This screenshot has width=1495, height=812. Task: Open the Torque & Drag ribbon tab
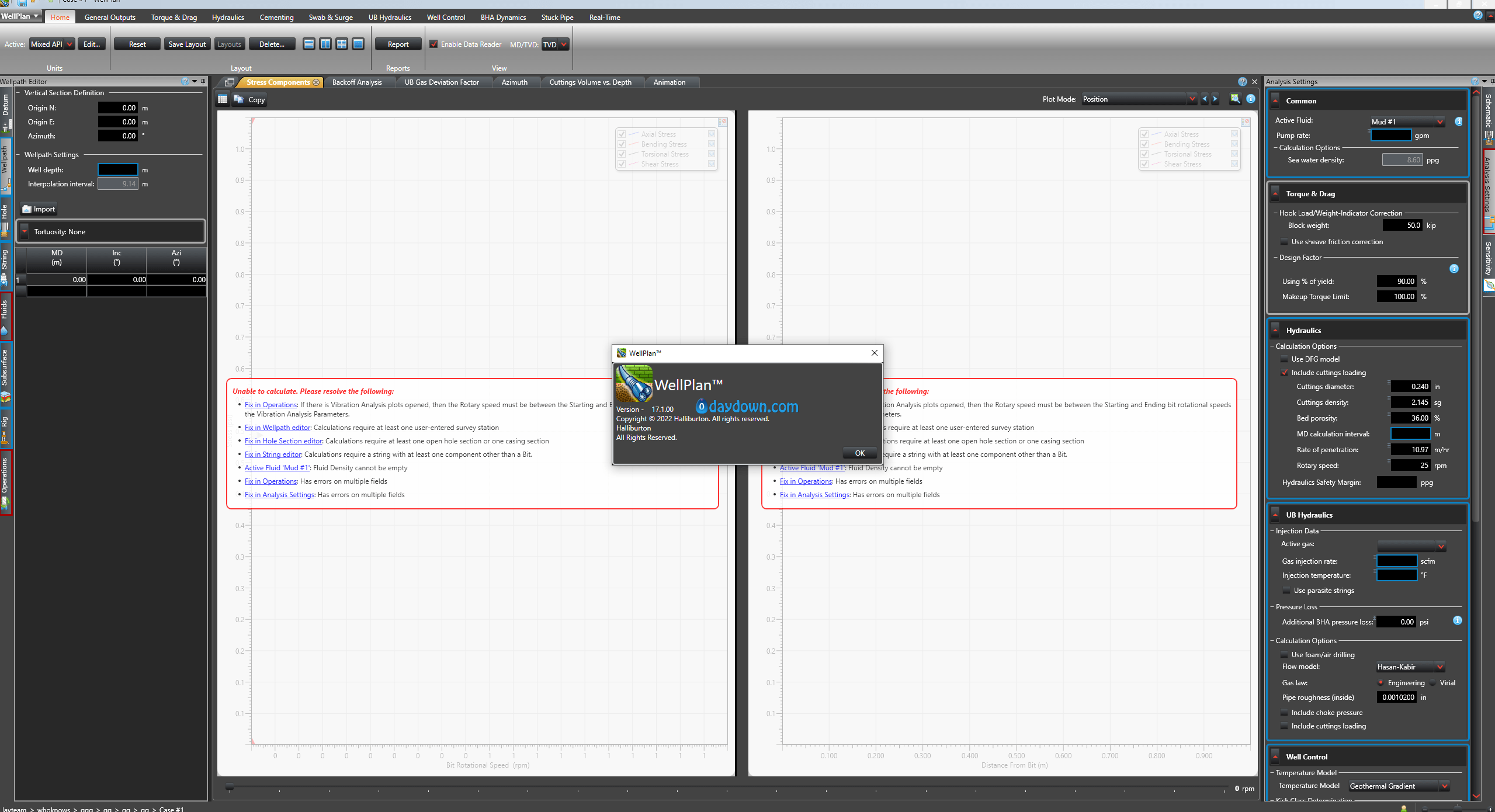(174, 18)
